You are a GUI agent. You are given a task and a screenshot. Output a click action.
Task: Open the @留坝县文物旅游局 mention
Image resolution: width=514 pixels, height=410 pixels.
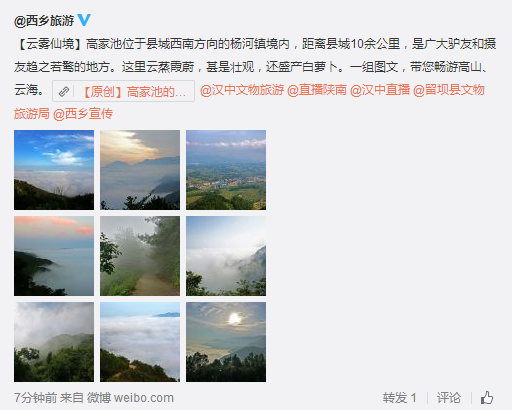449,90
